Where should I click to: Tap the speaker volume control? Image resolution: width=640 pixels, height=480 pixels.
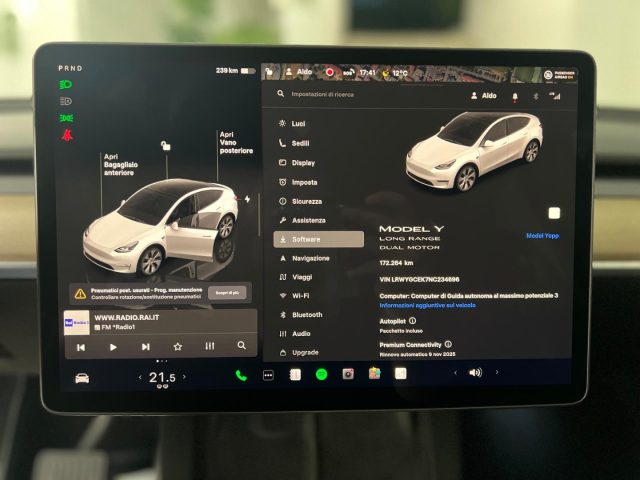(x=475, y=372)
